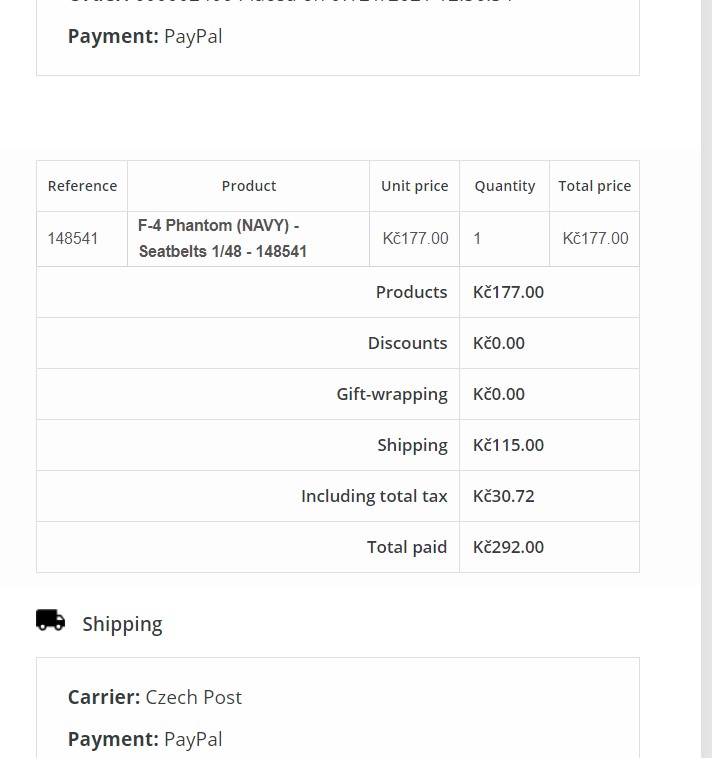Click the Shipping cost value Kč115.00
712x758 pixels.
pyautogui.click(x=508, y=445)
